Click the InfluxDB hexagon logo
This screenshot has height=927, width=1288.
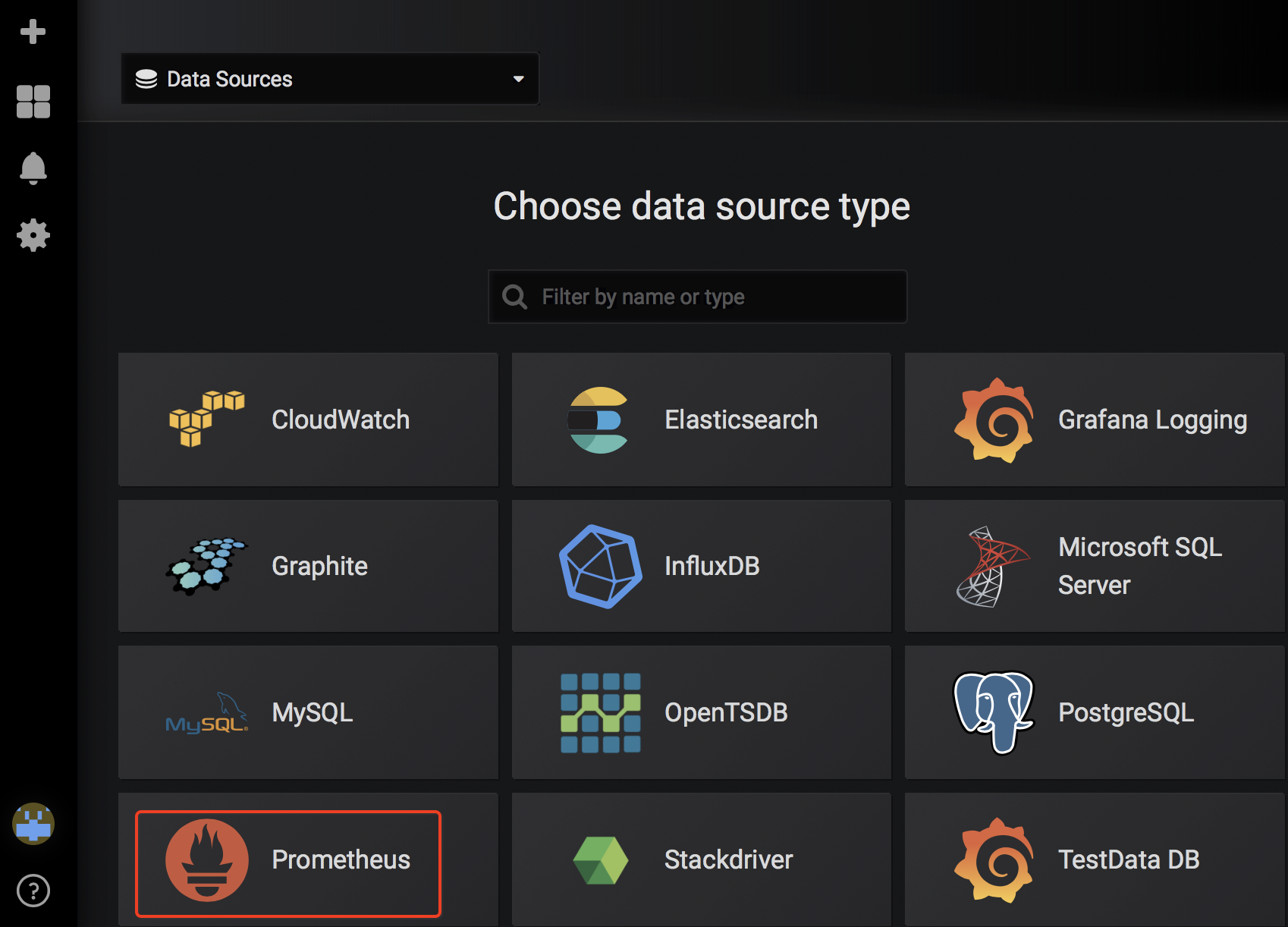pyautogui.click(x=598, y=565)
